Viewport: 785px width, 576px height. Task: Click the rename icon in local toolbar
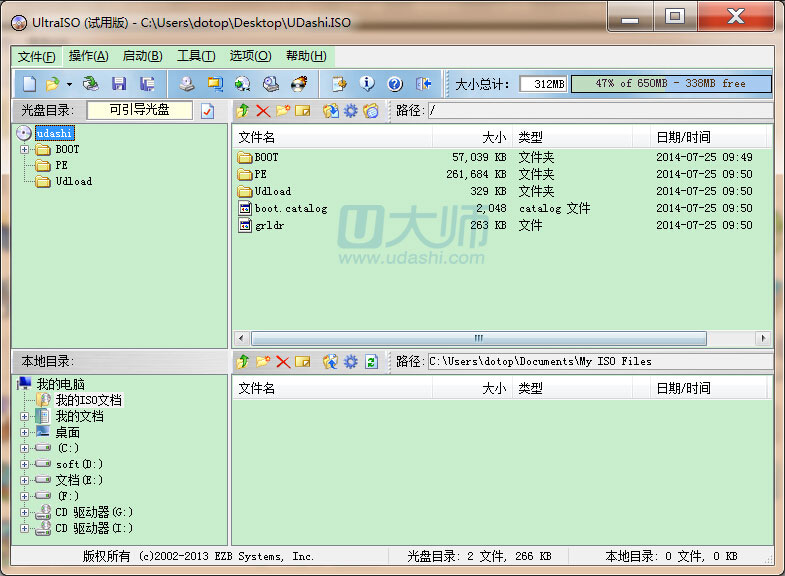pyautogui.click(x=303, y=361)
